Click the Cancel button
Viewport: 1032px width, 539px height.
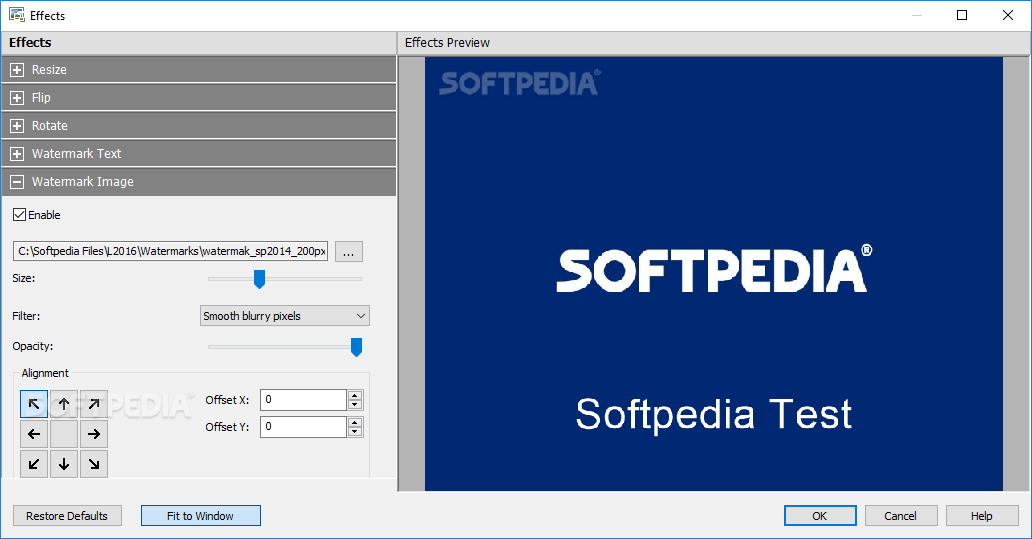901,516
